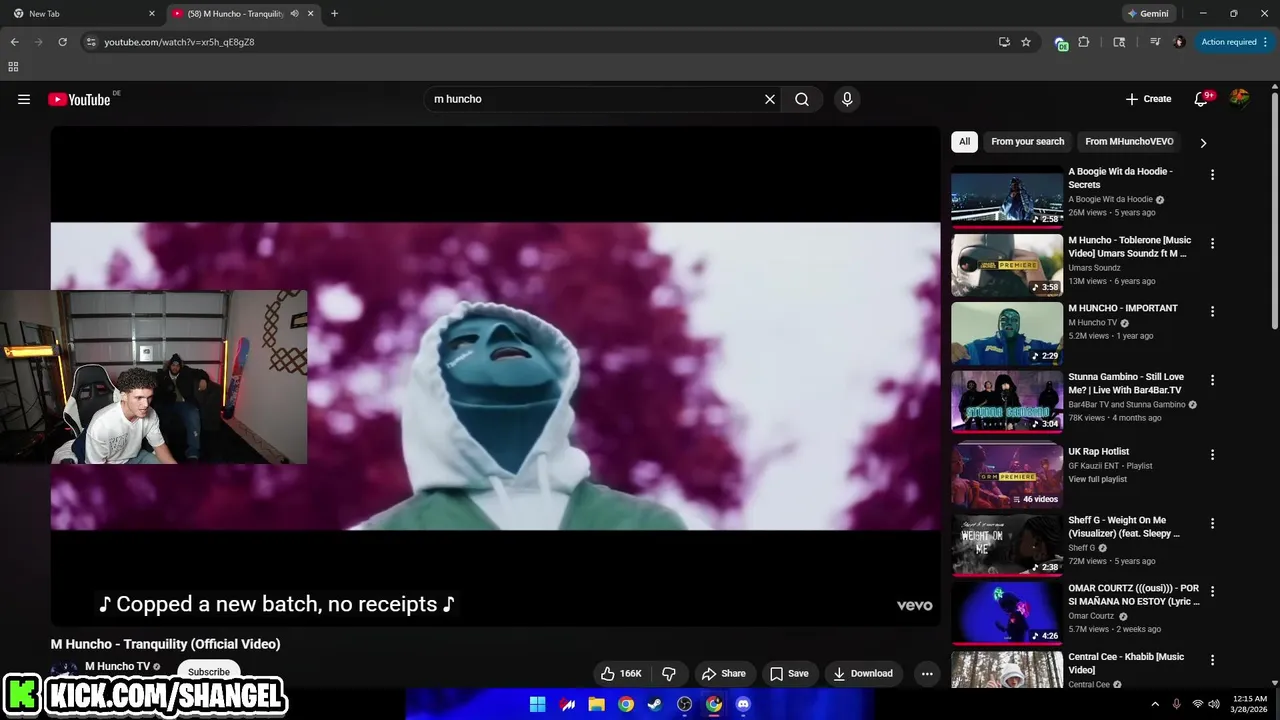The height and width of the screenshot is (720, 1280).
Task: Download the video
Action: [863, 673]
